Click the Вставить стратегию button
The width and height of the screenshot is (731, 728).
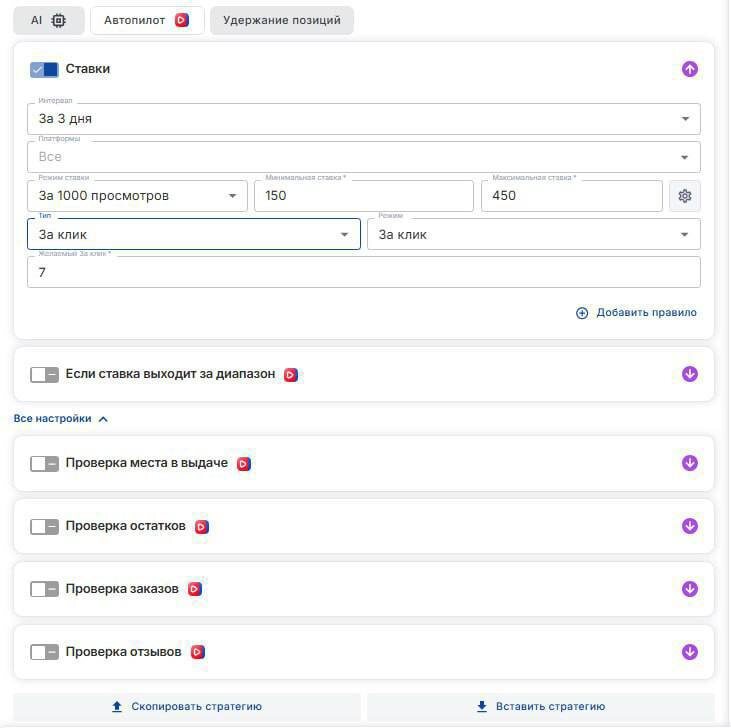tap(540, 706)
